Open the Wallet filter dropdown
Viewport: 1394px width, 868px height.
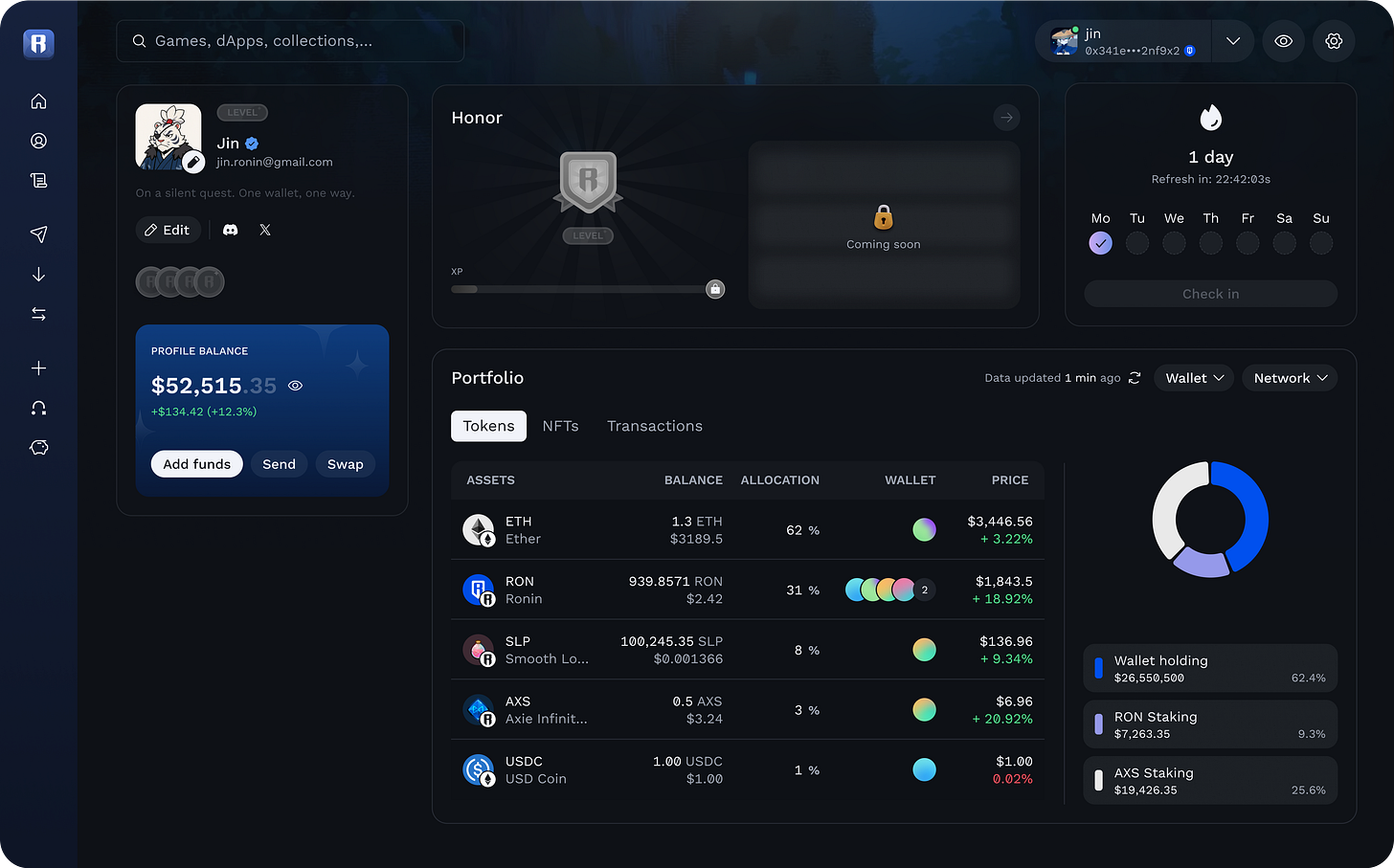pos(1193,377)
